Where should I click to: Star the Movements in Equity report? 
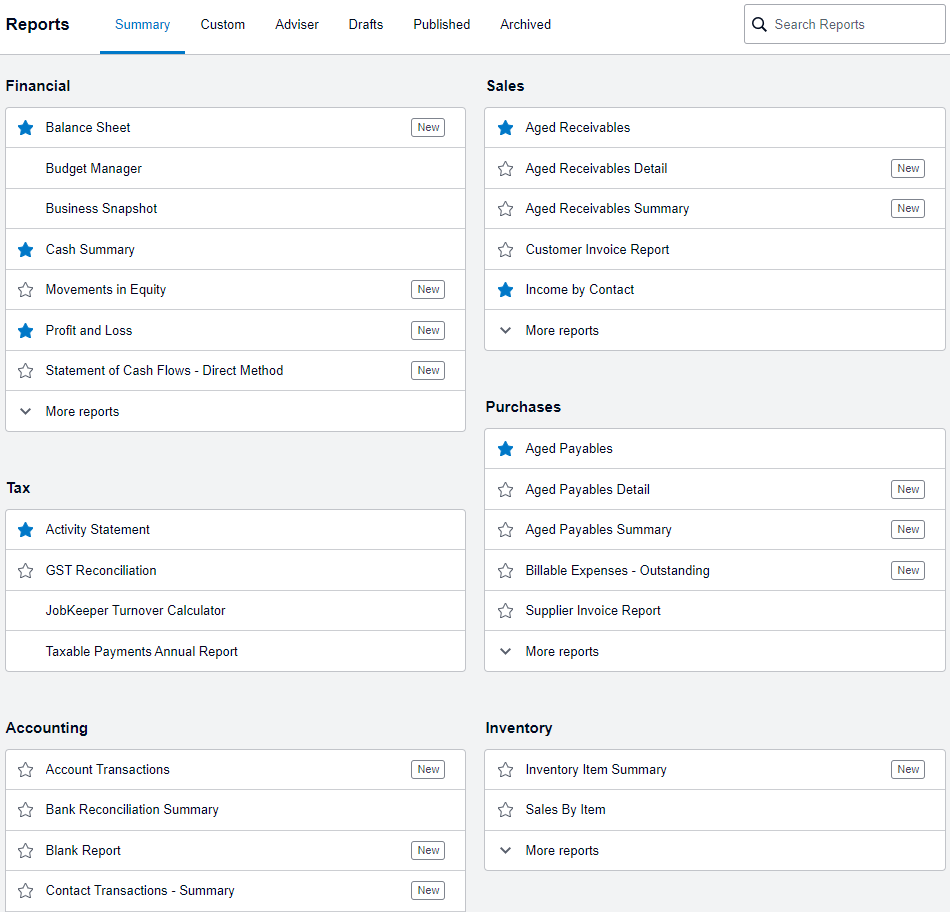coord(25,290)
